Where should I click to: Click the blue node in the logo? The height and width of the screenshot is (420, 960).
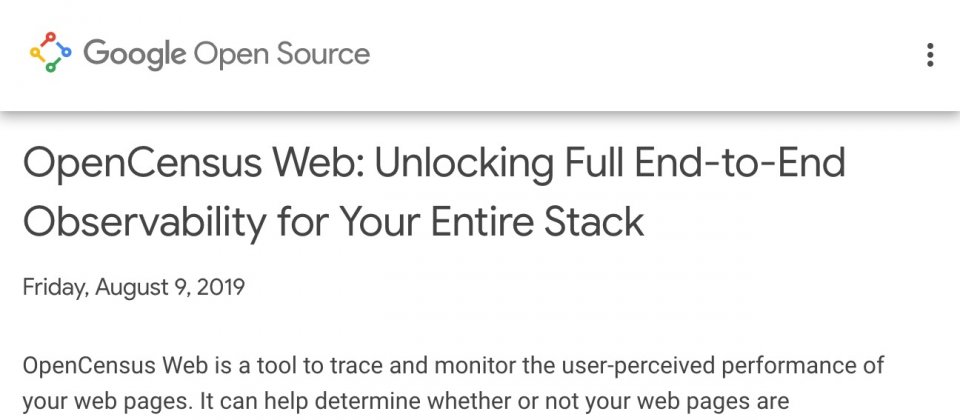point(66,53)
